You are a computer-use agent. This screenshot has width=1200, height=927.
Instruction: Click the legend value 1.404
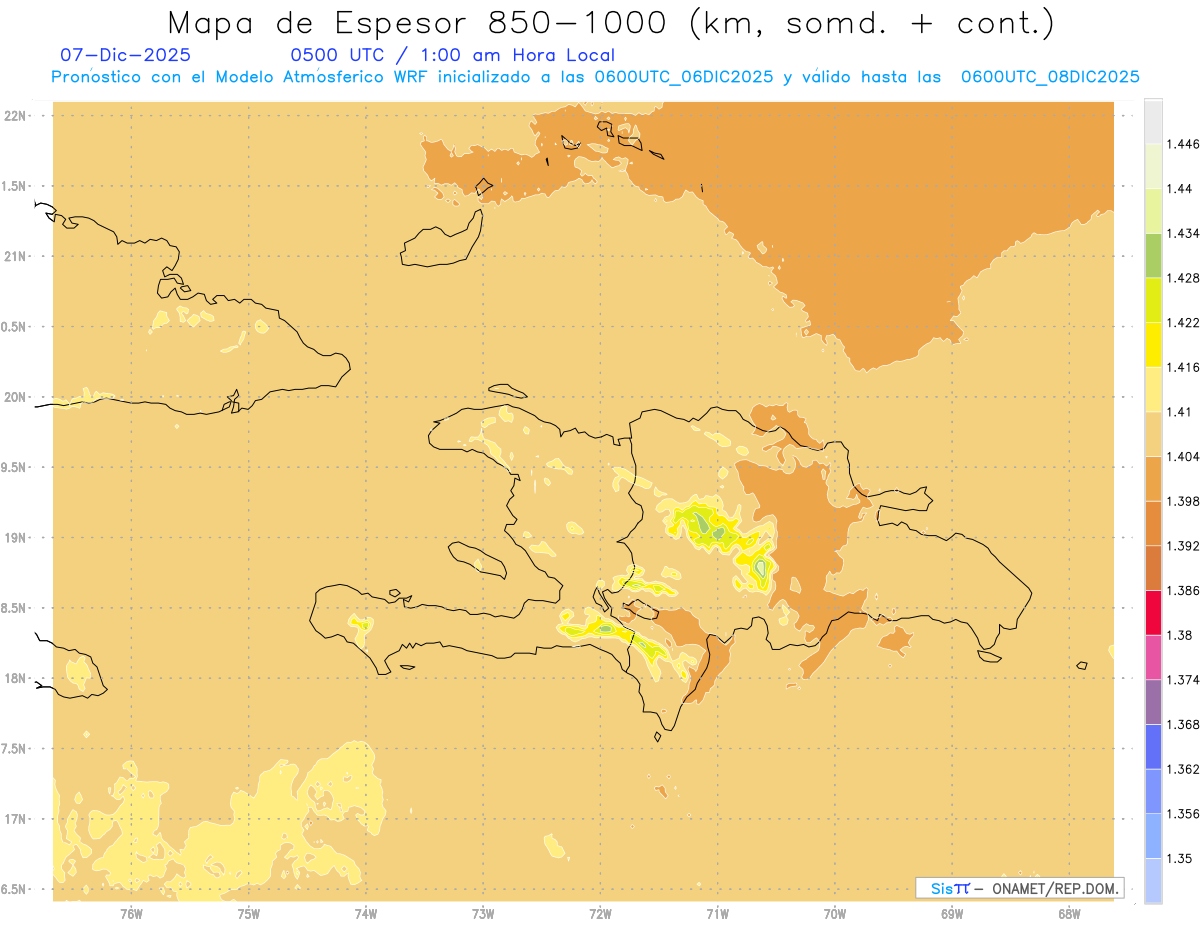[1181, 456]
